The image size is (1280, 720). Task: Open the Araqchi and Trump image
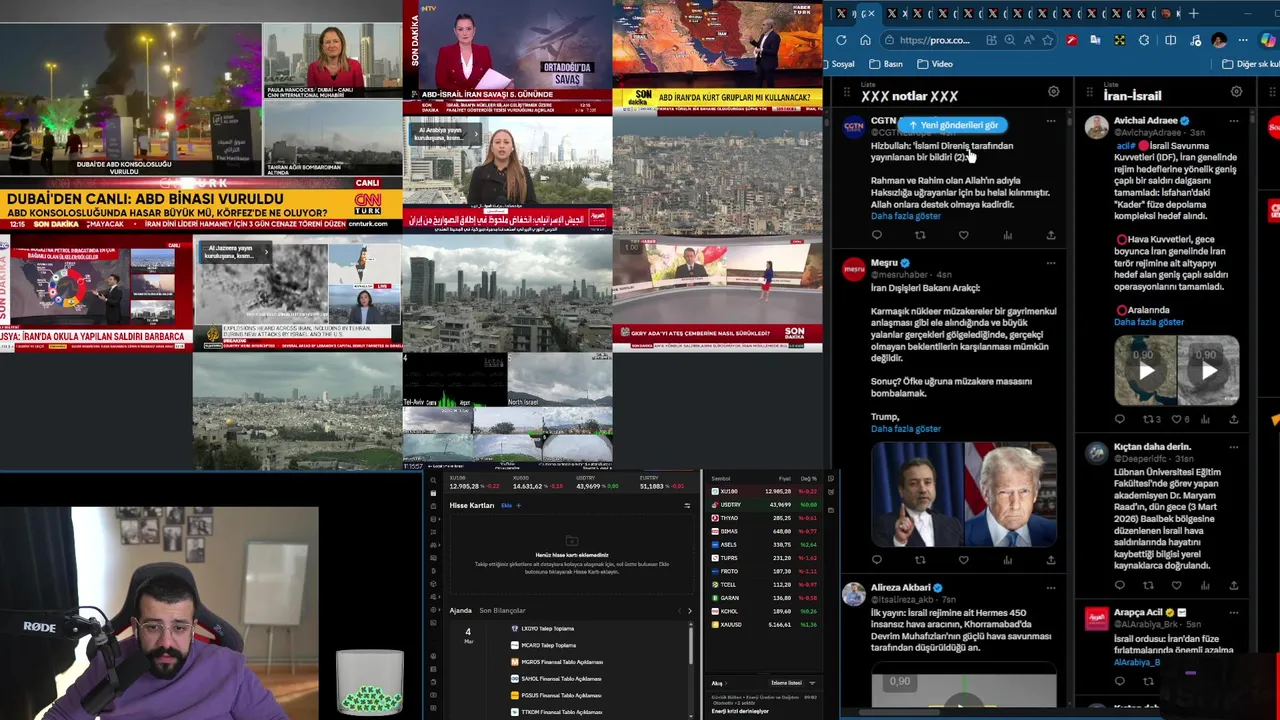(x=963, y=495)
